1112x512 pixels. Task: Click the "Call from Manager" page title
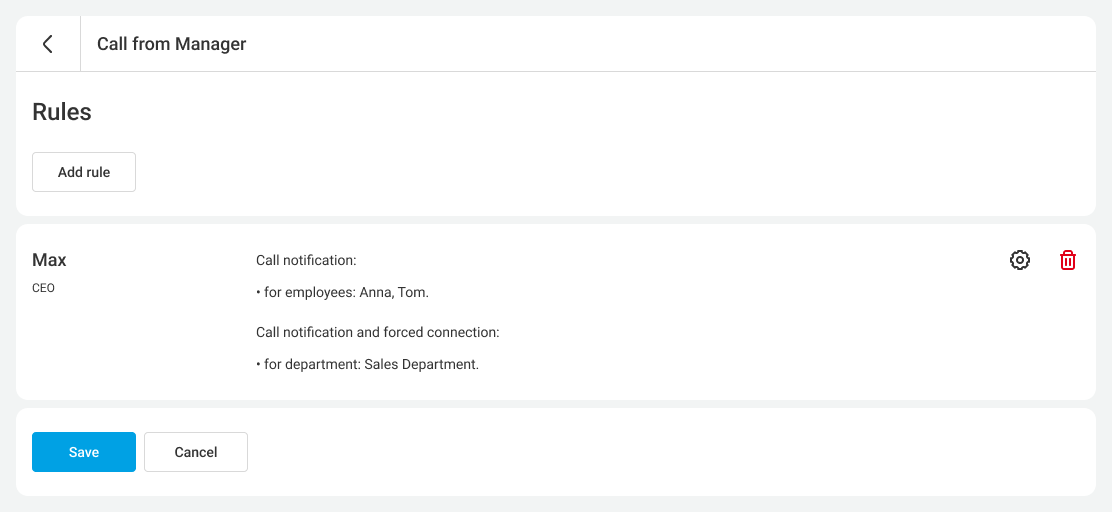pyautogui.click(x=171, y=44)
